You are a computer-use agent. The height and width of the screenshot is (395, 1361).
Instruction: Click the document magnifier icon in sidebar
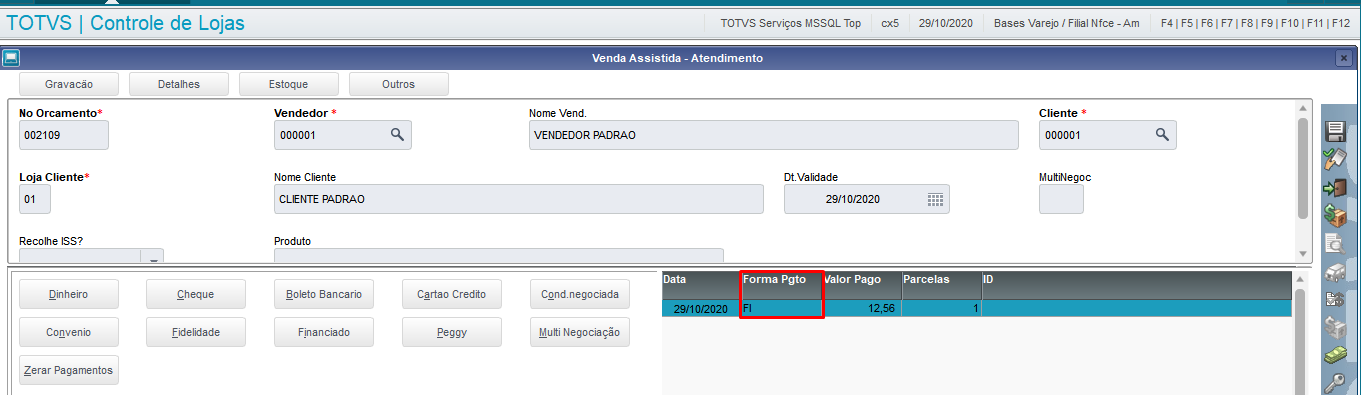[x=1334, y=242]
